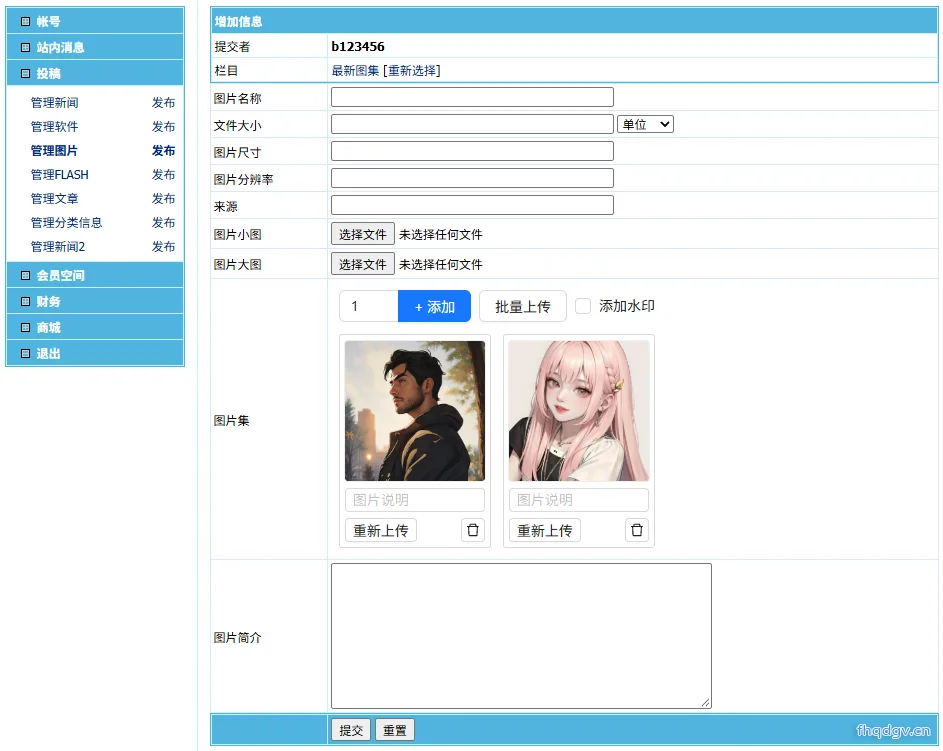Expand the 财务 section plus icon
943x751 pixels.
coord(25,301)
